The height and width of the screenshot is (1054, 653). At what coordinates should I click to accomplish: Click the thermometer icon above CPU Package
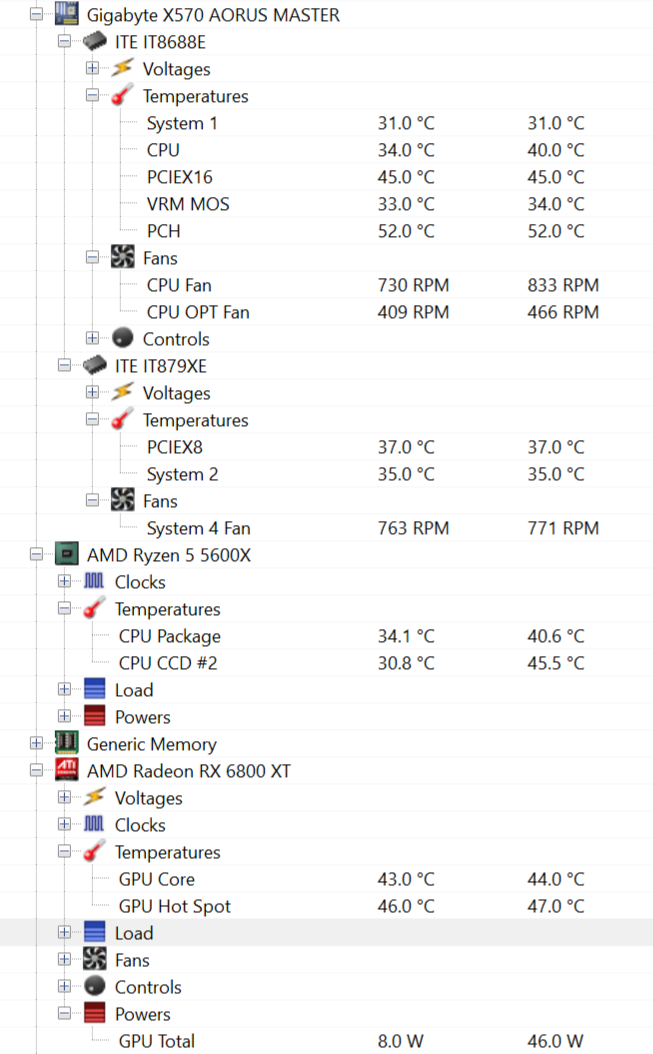click(x=94, y=608)
